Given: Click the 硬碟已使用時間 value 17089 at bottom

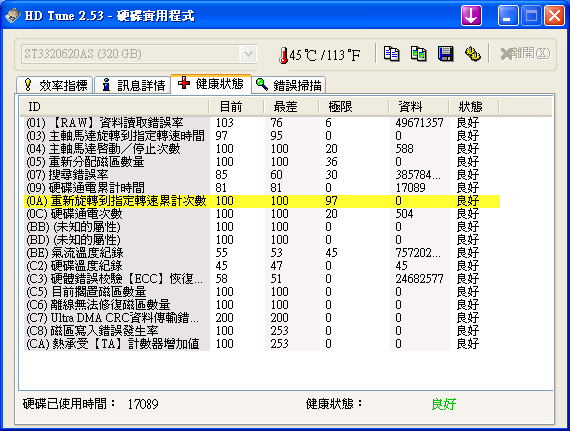Looking at the screenshot, I should [x=143, y=404].
